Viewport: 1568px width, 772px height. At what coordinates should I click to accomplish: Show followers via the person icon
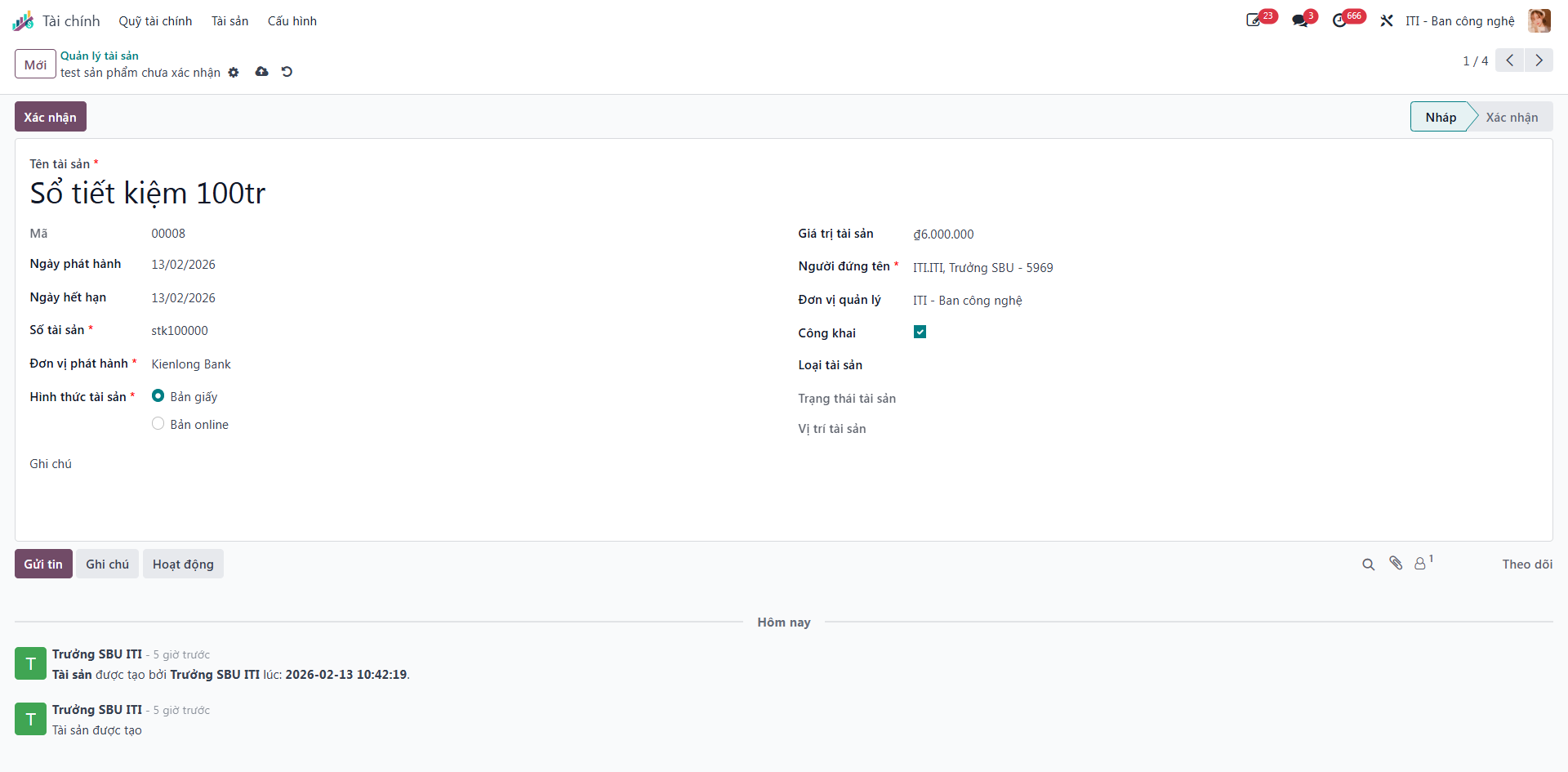(1423, 564)
